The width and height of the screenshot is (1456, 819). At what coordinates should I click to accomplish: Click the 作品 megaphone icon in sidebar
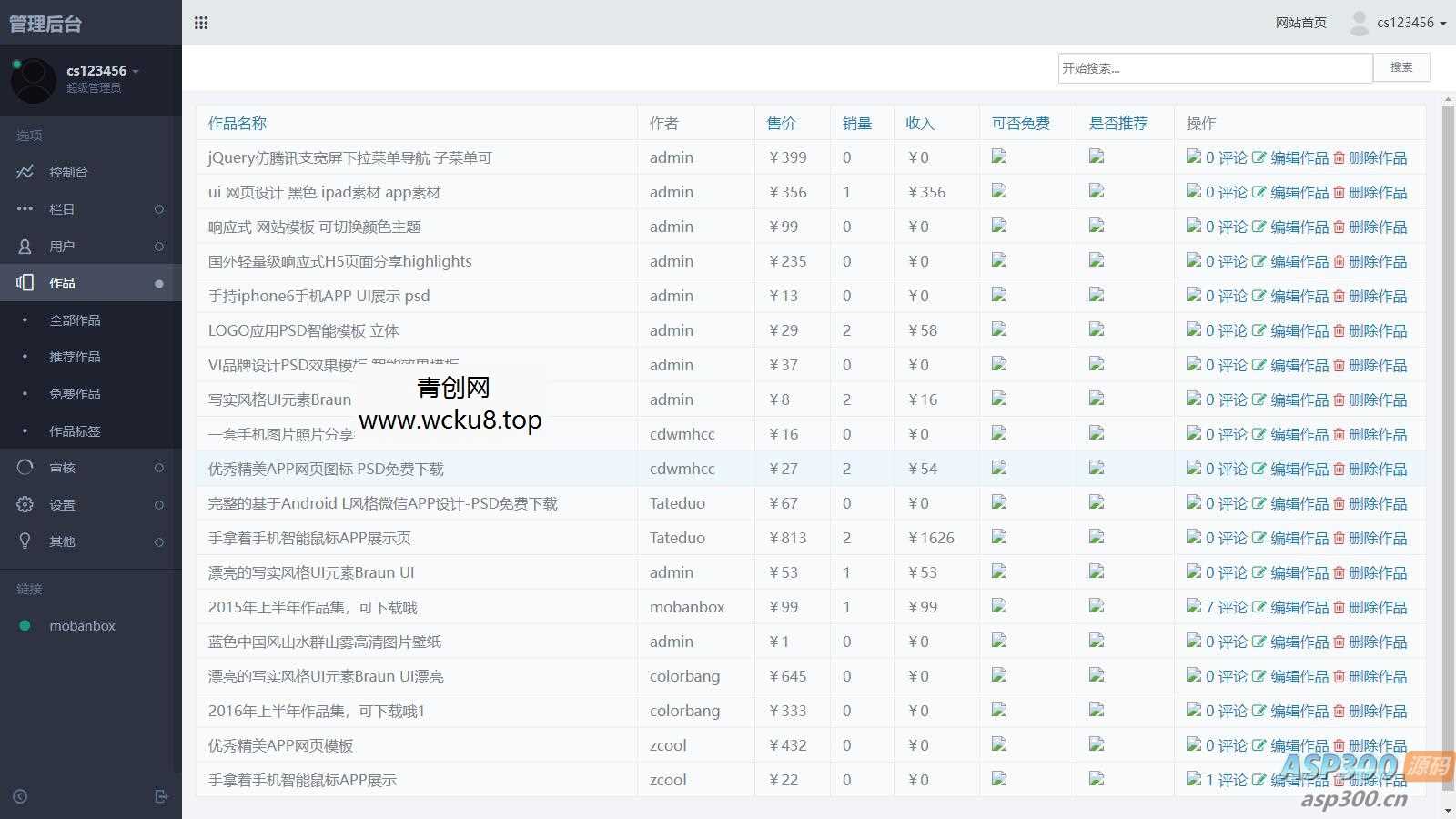click(x=25, y=282)
